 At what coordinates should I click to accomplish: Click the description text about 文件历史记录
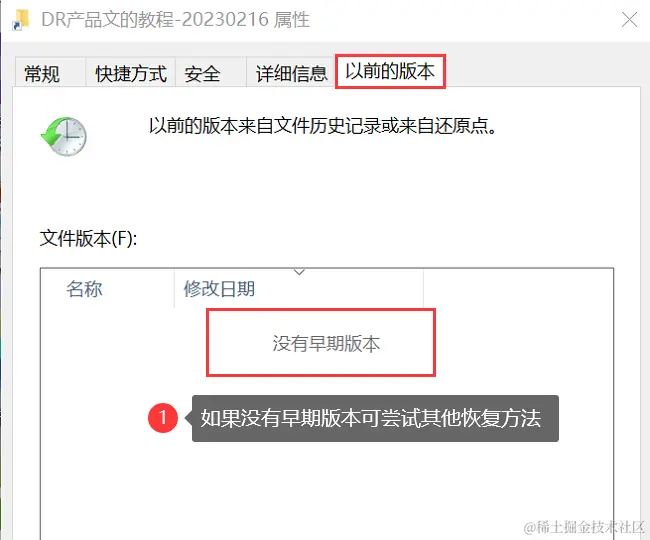[322, 126]
